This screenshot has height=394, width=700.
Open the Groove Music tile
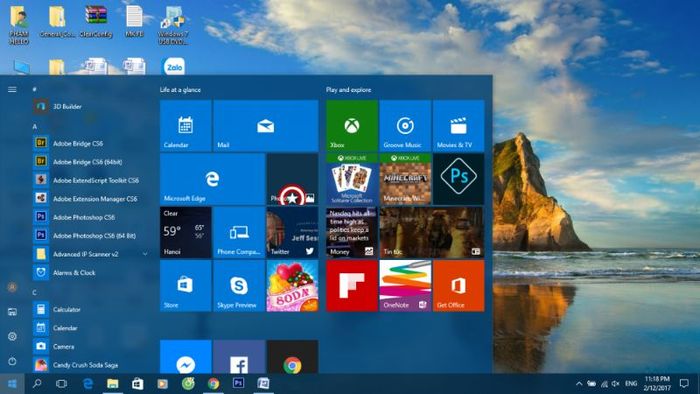(x=405, y=125)
